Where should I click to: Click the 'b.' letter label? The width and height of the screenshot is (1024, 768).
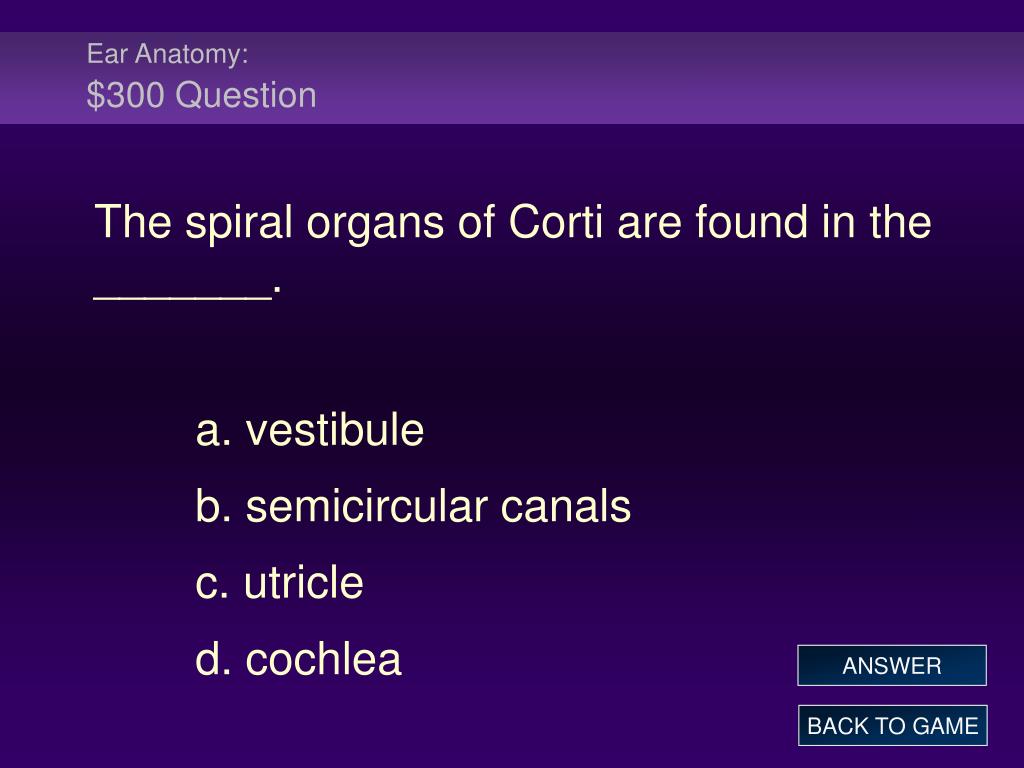214,506
